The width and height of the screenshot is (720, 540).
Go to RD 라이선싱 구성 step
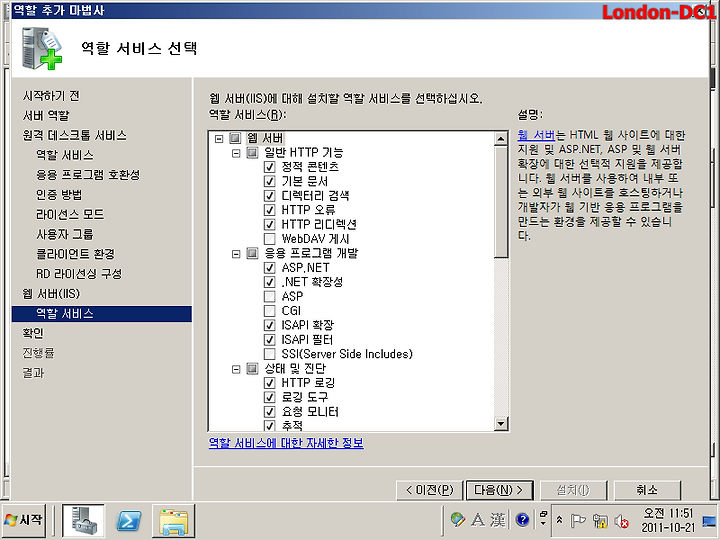(79, 274)
